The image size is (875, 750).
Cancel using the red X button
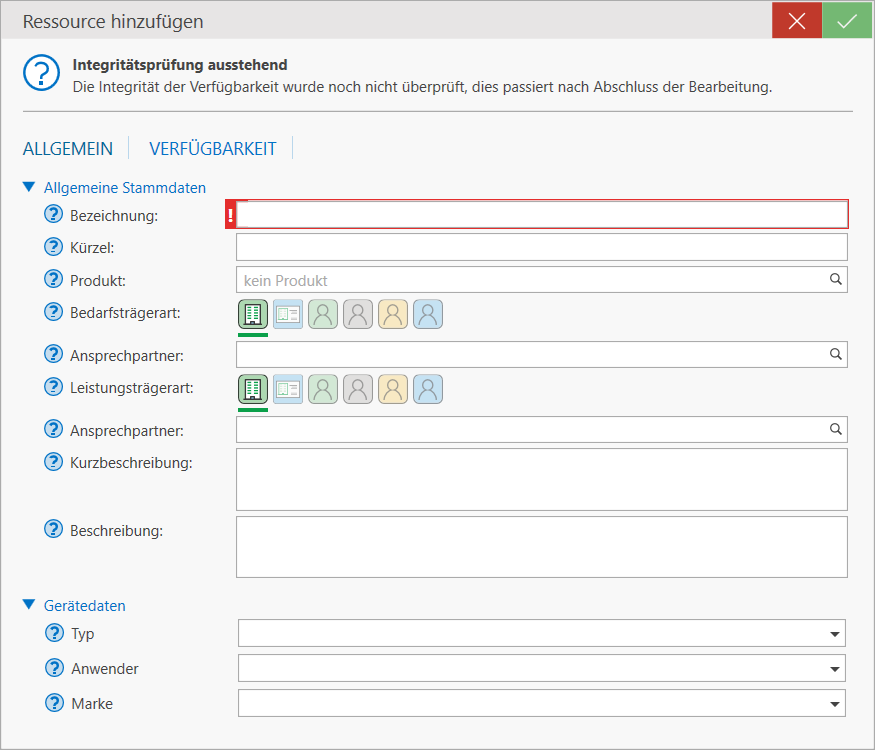tap(797, 21)
